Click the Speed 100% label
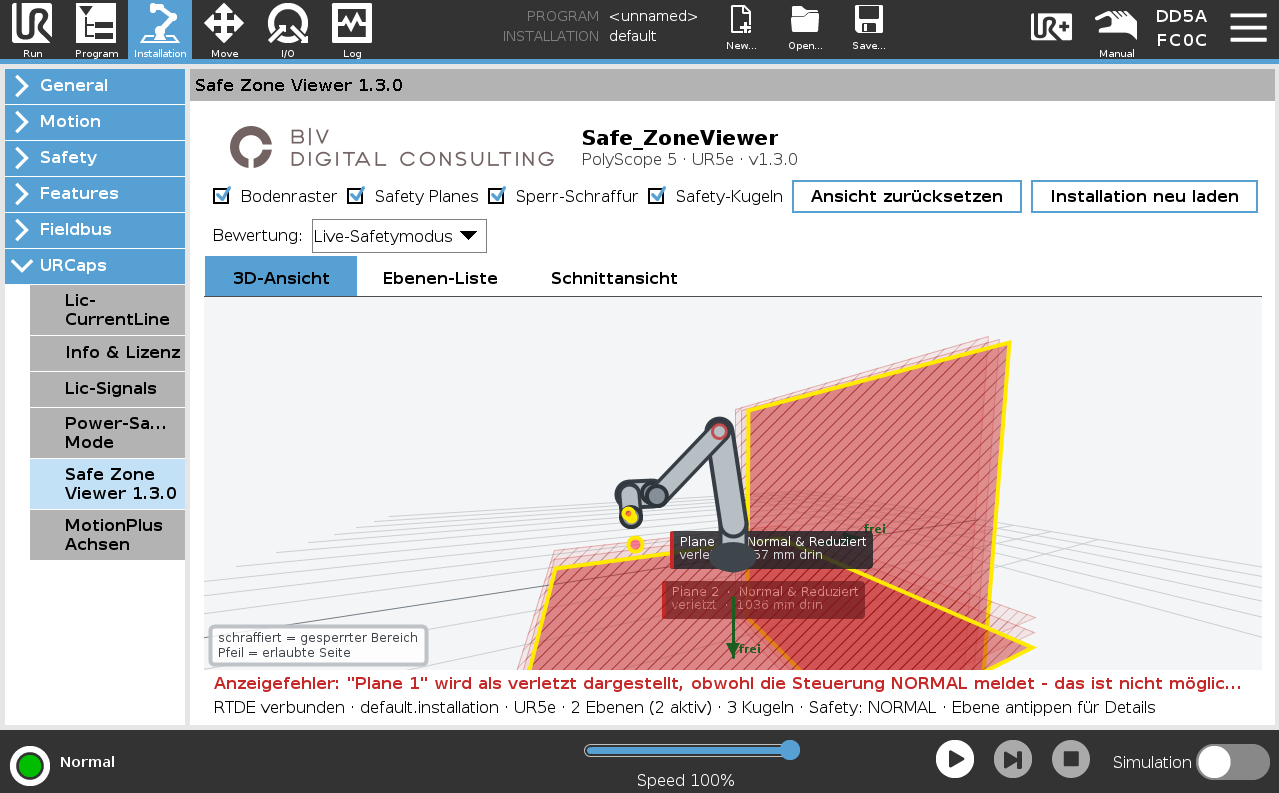Viewport: 1279px width, 793px height. (686, 780)
